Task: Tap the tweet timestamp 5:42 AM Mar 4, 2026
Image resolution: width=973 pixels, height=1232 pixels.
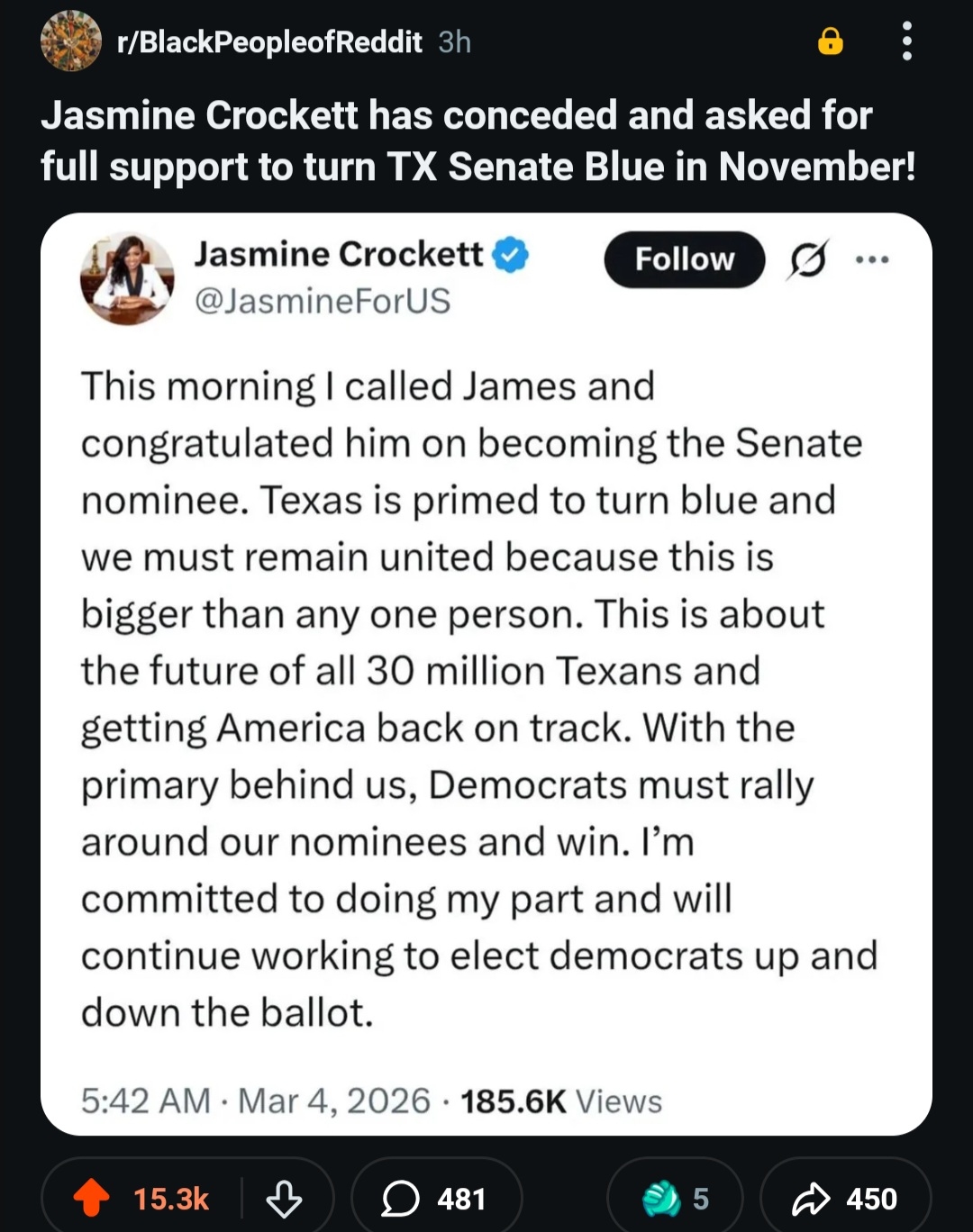Action: [x=256, y=1101]
